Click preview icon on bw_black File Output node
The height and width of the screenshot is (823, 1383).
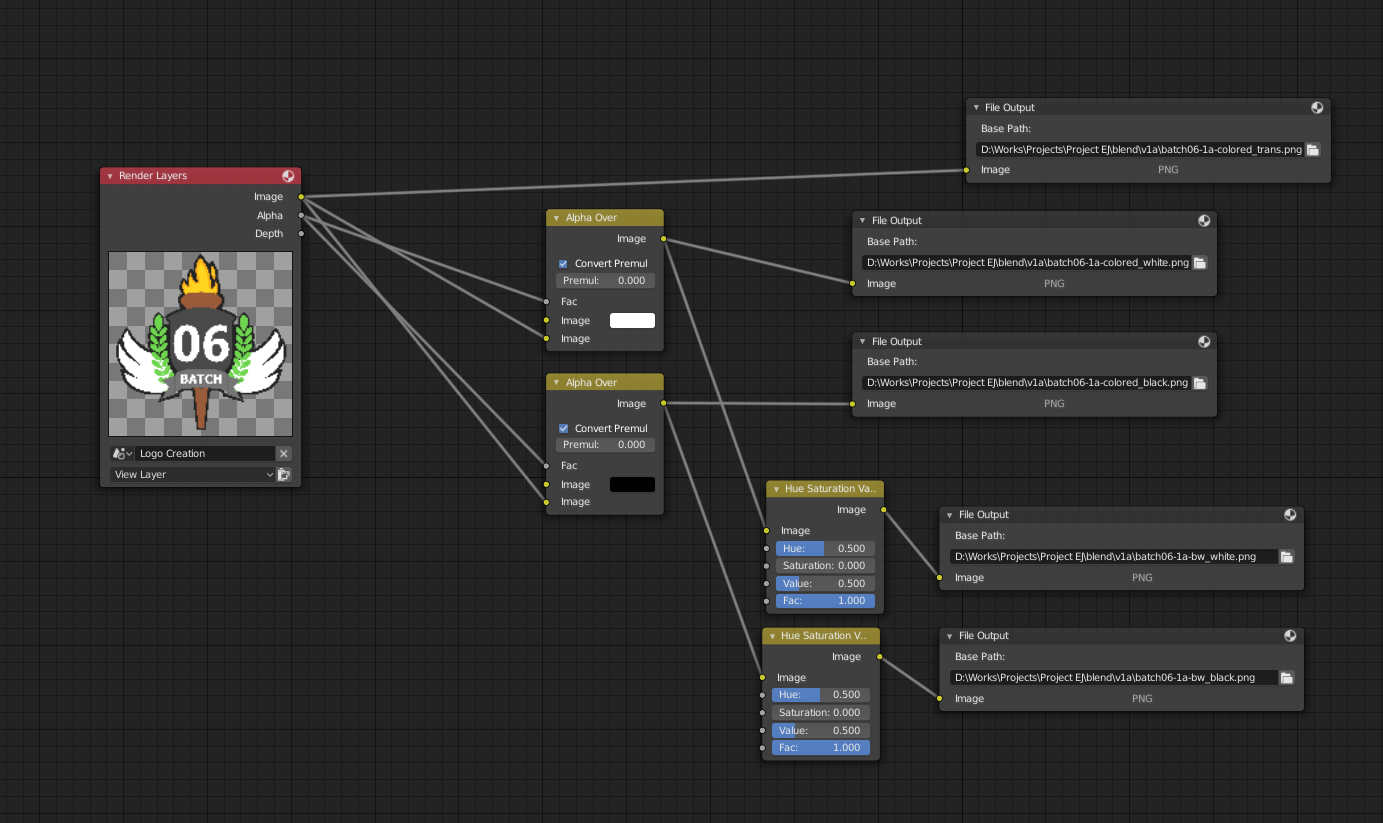pos(1290,636)
